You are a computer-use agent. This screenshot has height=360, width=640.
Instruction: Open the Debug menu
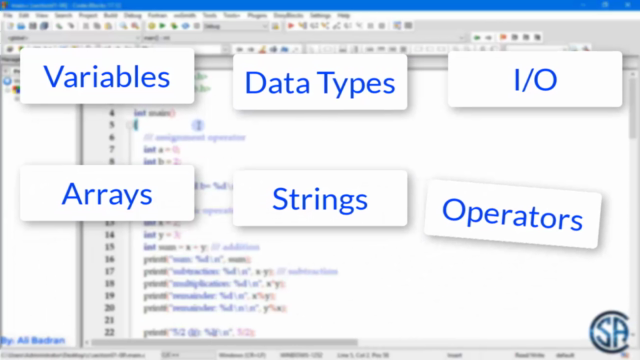[x=133, y=16]
